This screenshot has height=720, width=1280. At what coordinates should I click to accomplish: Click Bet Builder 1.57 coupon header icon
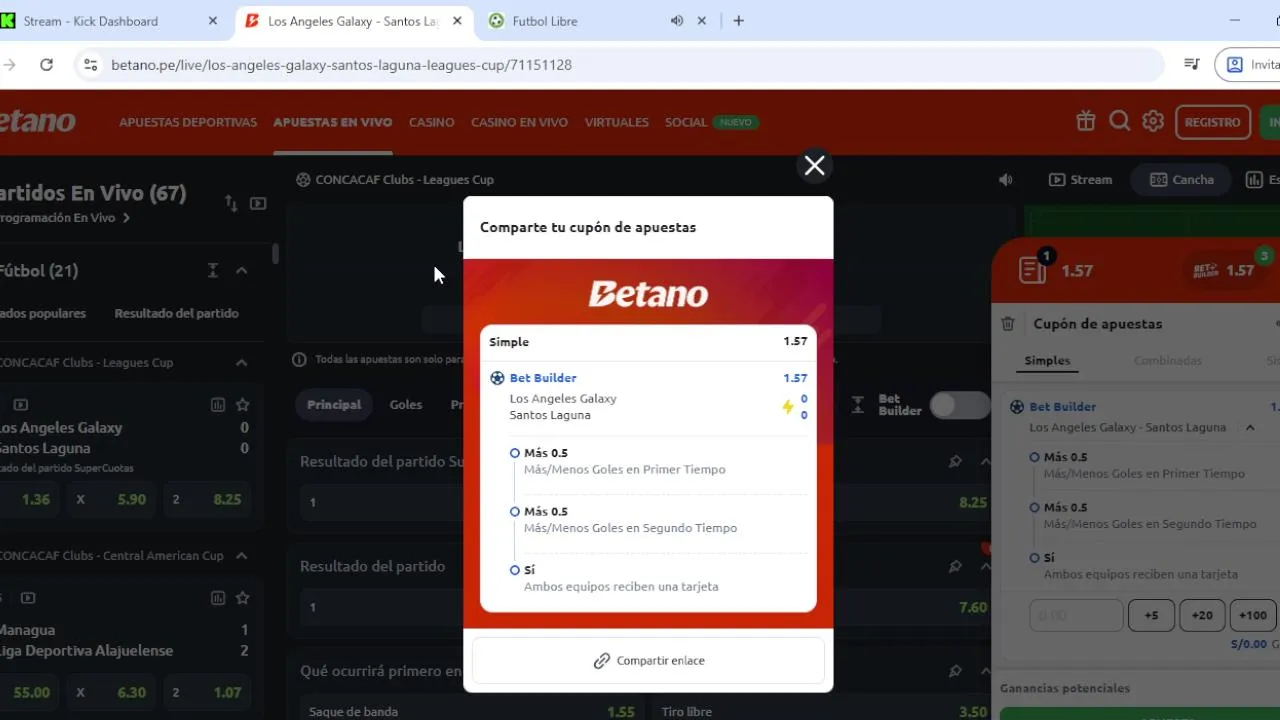[x=1223, y=270]
